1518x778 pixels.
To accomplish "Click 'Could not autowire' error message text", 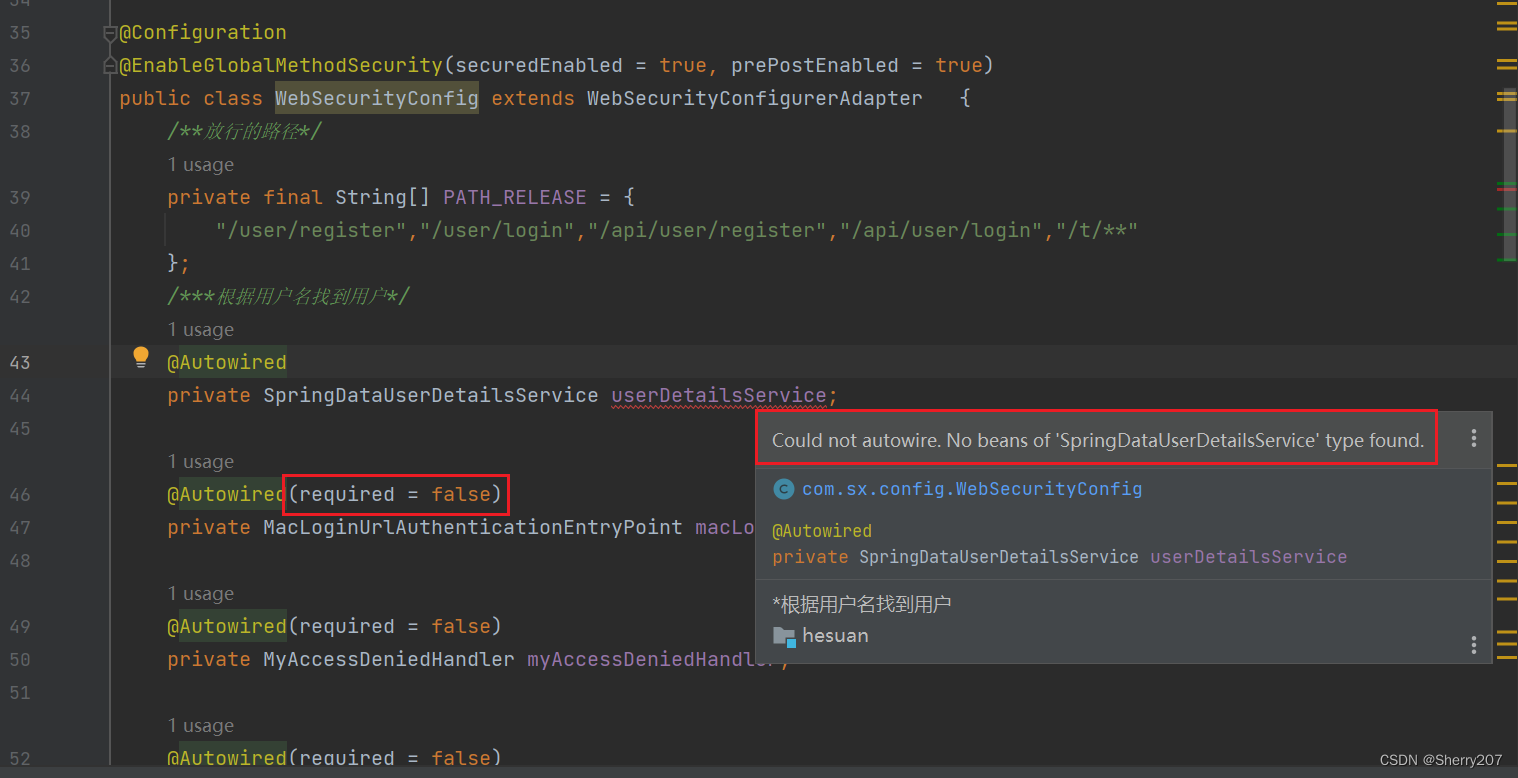I will tap(1098, 440).
